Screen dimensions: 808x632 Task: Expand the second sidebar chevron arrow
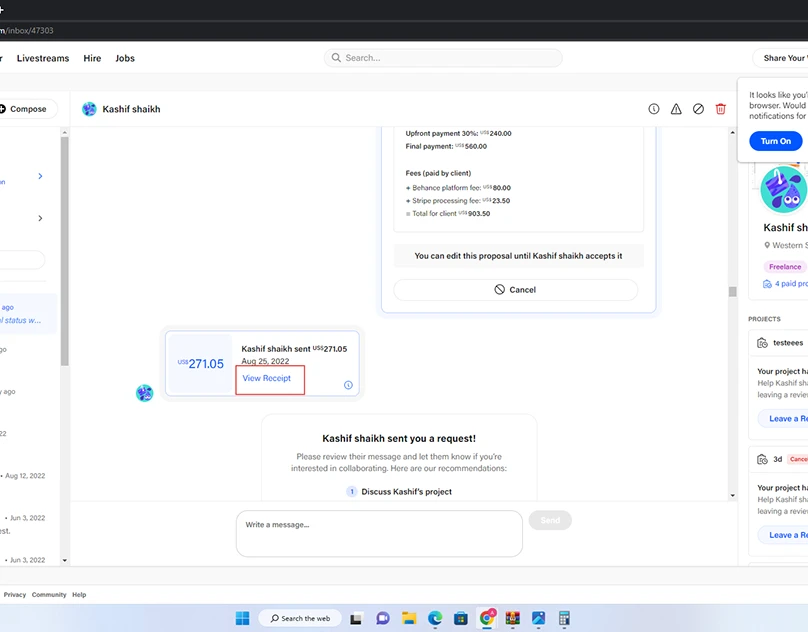pyautogui.click(x=40, y=218)
